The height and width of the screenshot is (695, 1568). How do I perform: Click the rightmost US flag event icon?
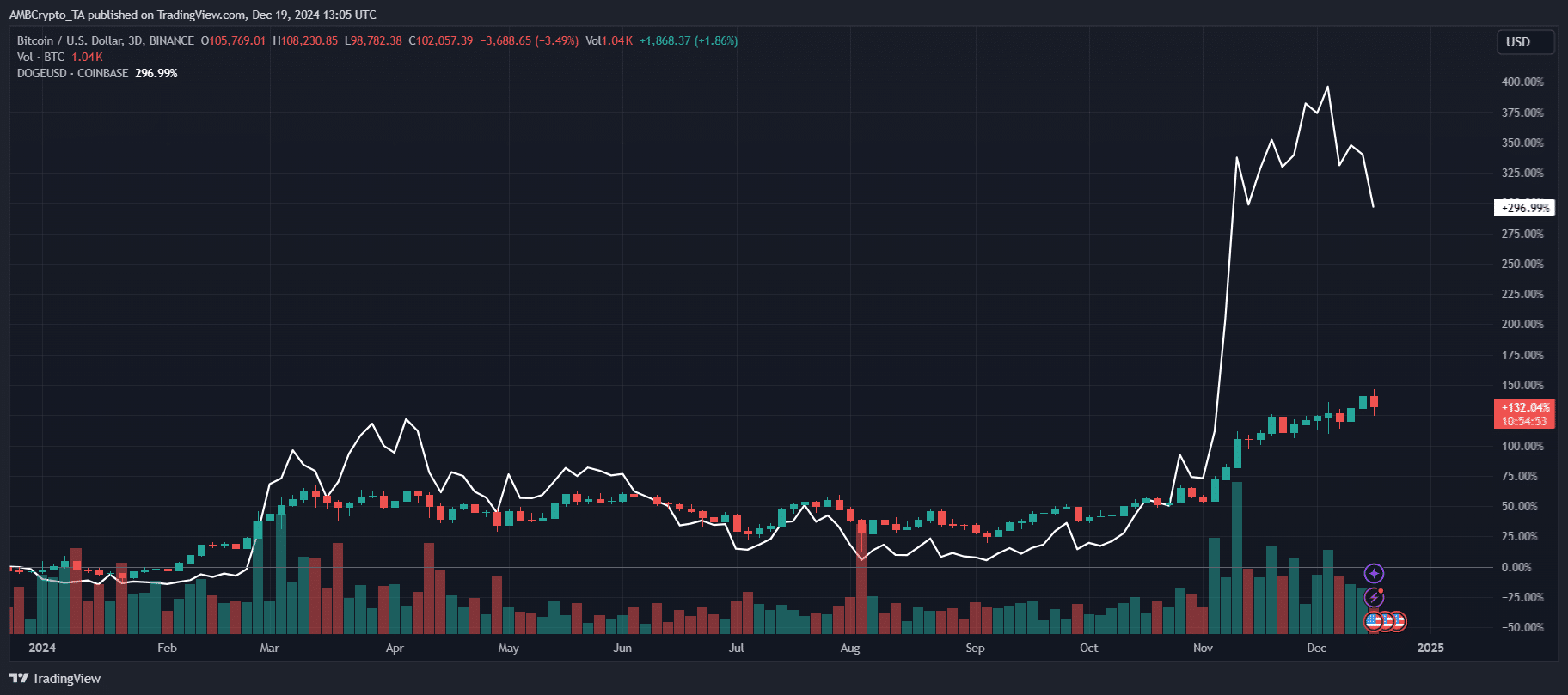click(1398, 621)
